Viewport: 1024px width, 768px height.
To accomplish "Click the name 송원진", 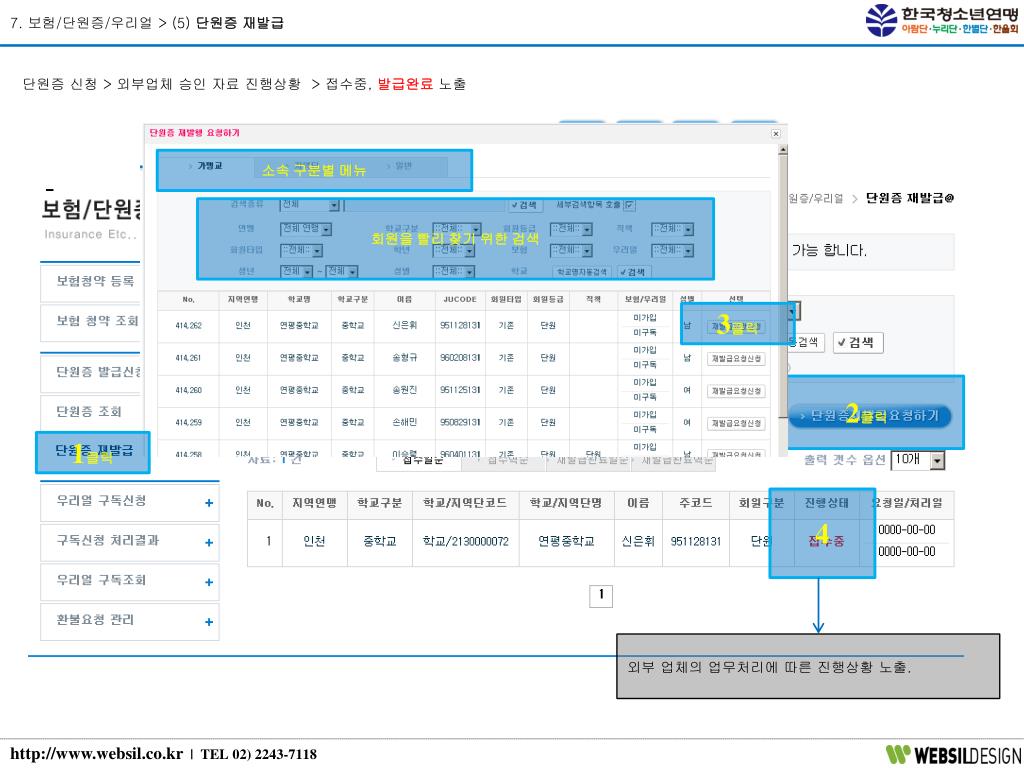I will 404,391.
